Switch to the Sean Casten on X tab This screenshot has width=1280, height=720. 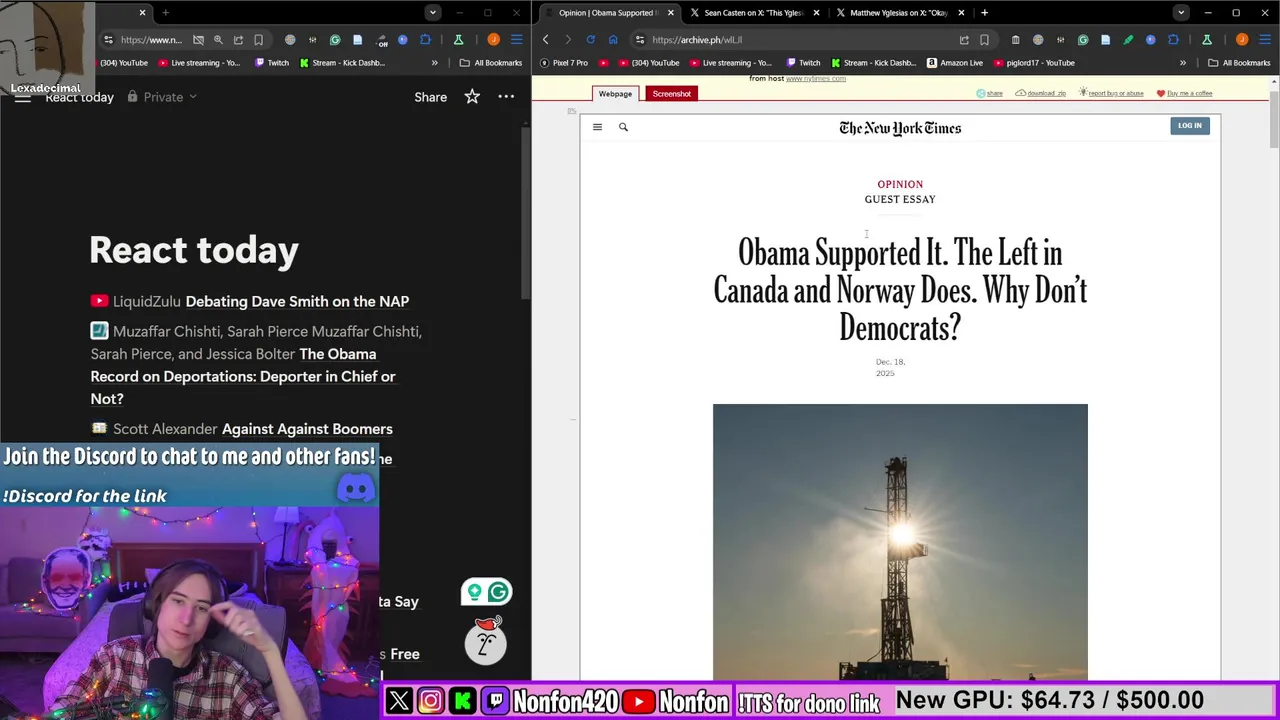click(x=754, y=13)
